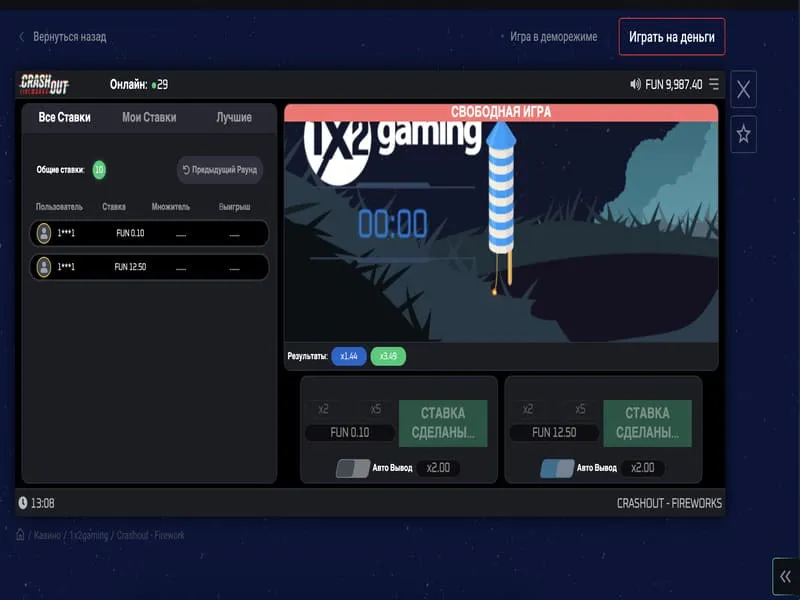800x600 pixels.
Task: Click the FUN 9,987.40 balance
Action: click(673, 84)
